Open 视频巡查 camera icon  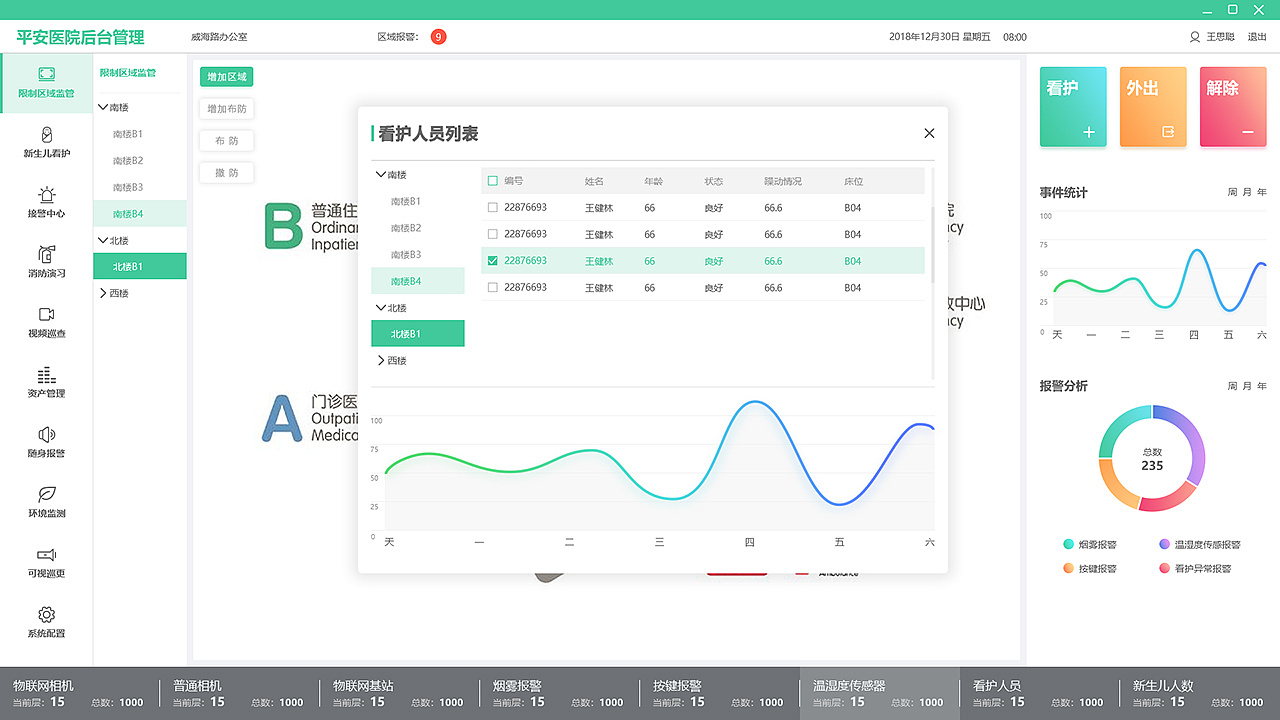(x=46, y=315)
